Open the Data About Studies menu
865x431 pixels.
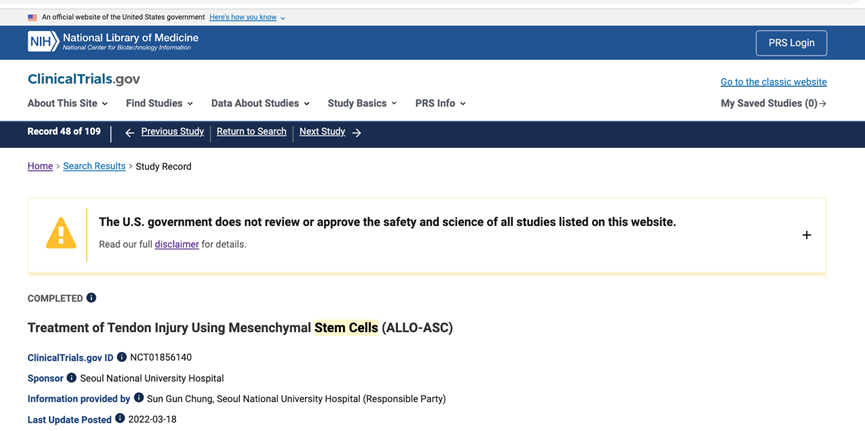coord(260,103)
